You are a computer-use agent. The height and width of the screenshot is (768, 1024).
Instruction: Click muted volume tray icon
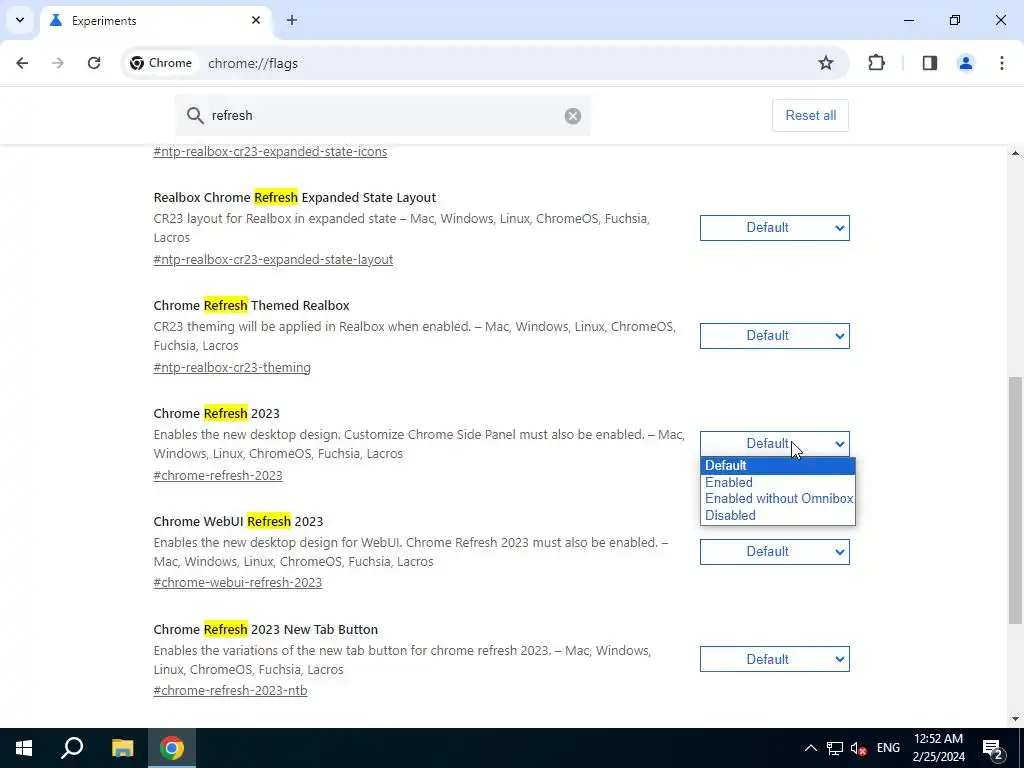(x=858, y=748)
